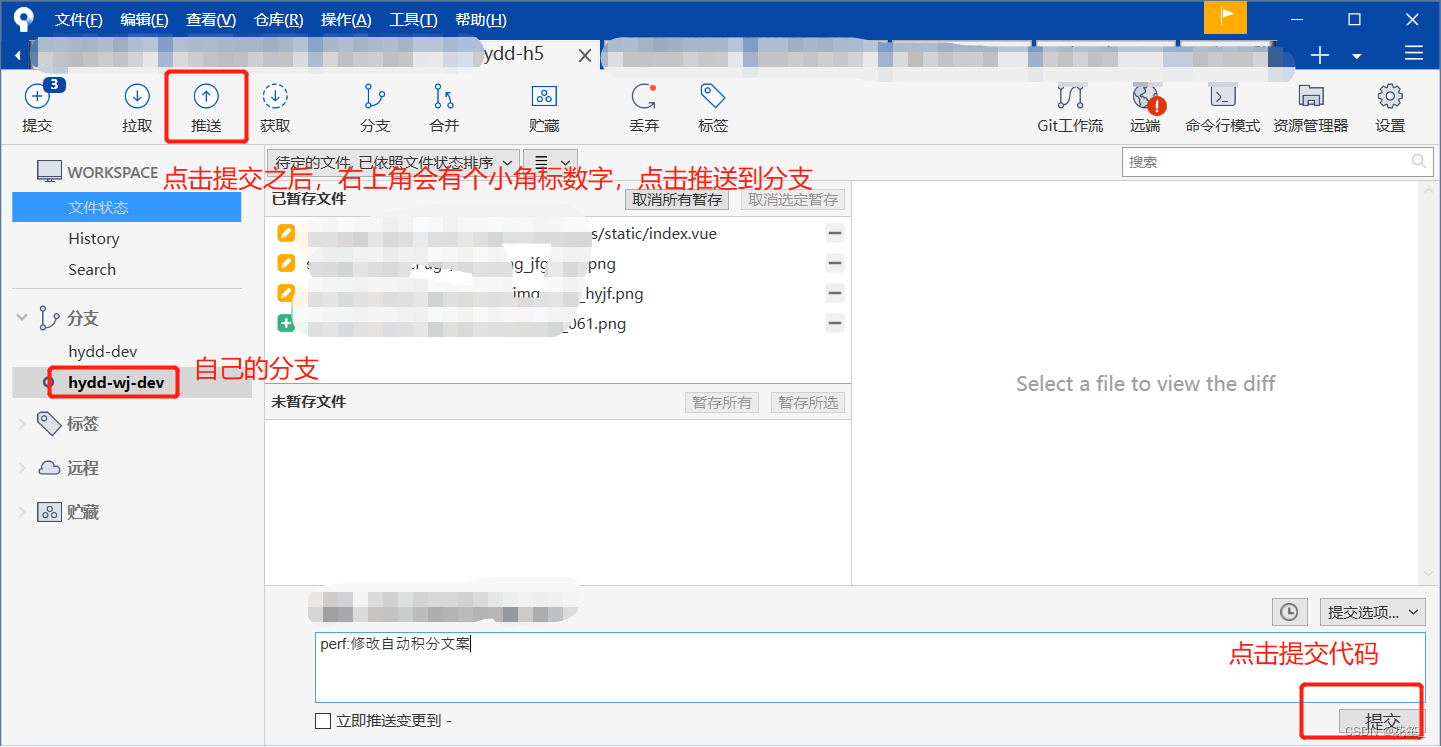Screen dimensions: 1441x747
Task: Click the WORKSPACE header
Action: click(x=98, y=172)
